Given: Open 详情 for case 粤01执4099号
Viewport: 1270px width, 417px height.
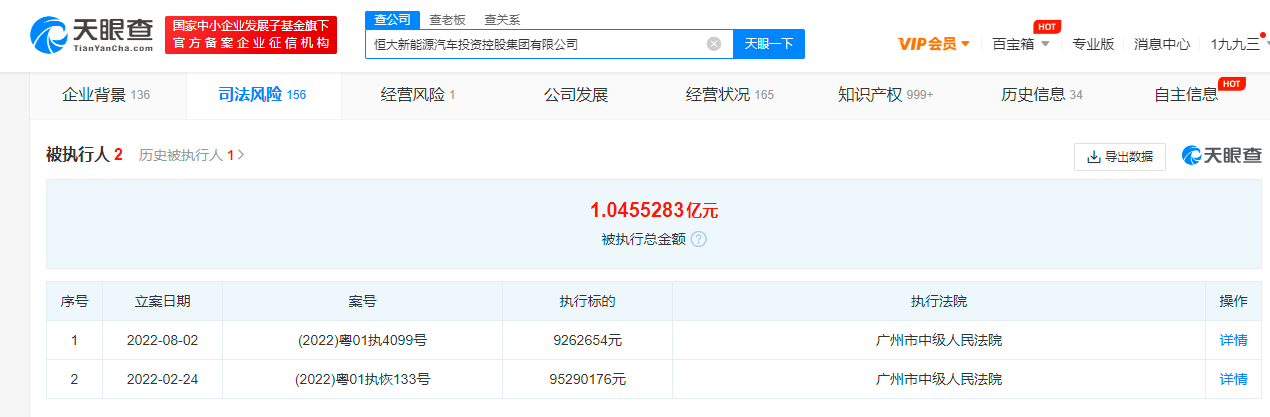Looking at the screenshot, I should [x=1233, y=340].
